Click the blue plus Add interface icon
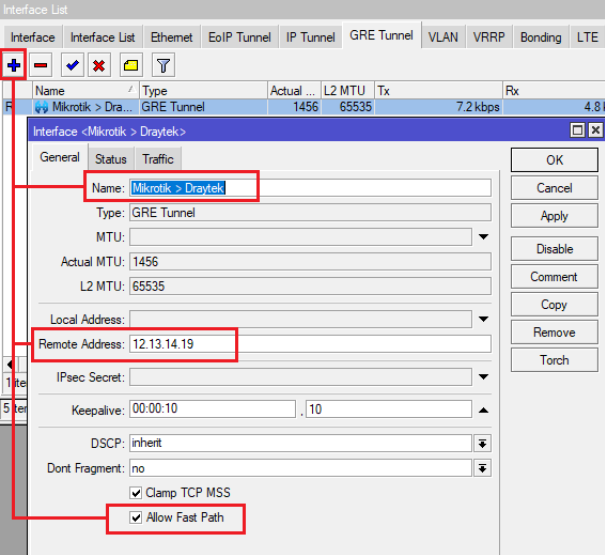Image resolution: width=605 pixels, height=555 pixels. coord(14,66)
